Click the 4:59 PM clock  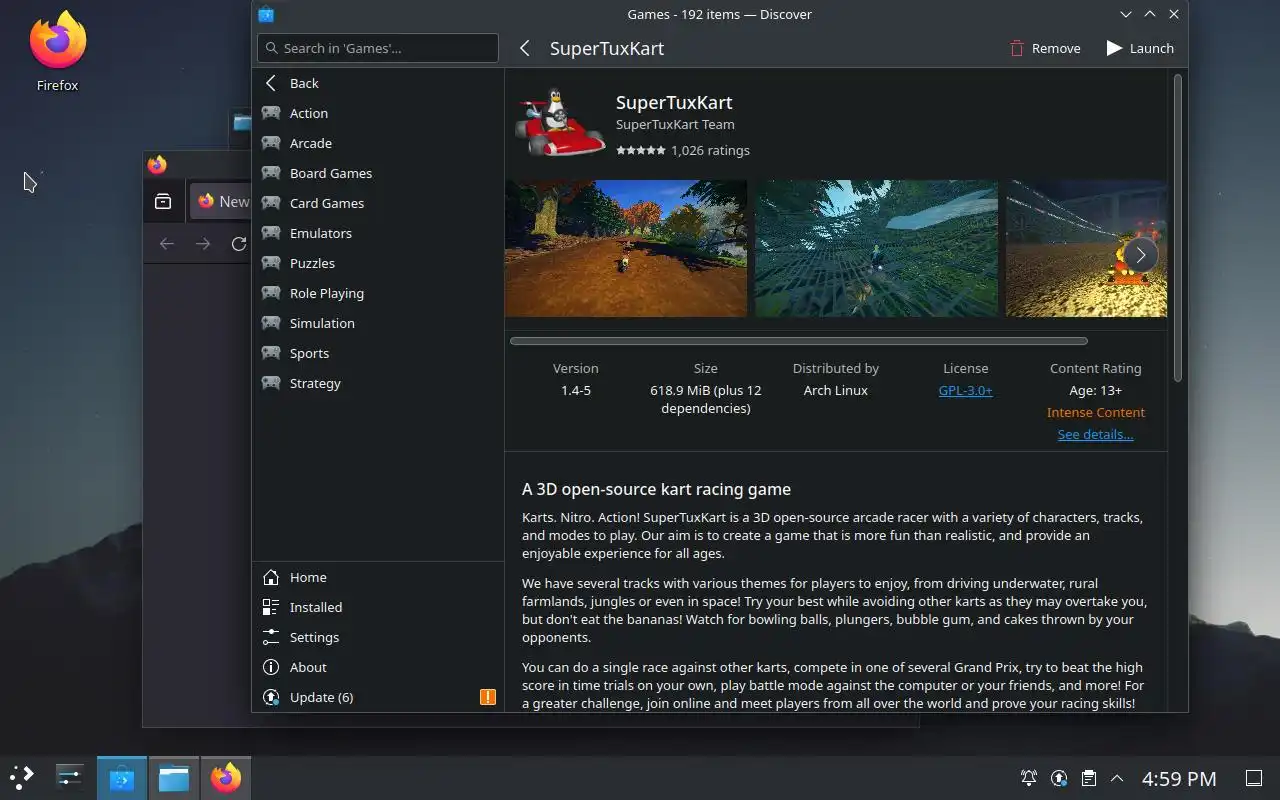tap(1179, 778)
